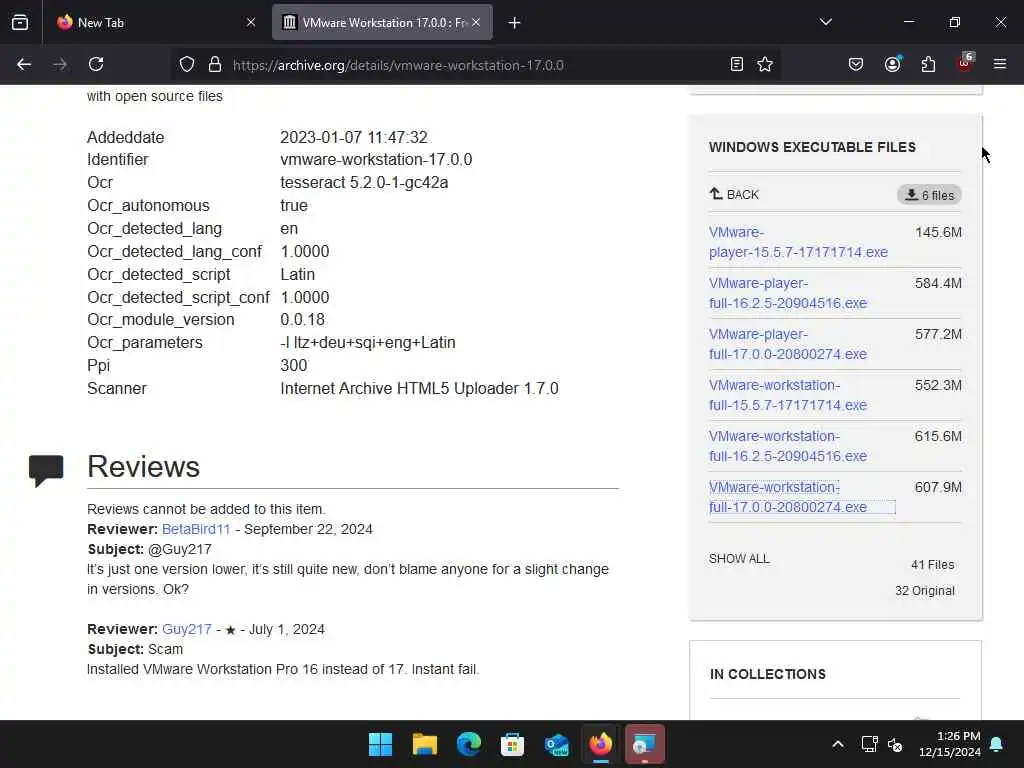Click the Reviews speech bubble icon
Image resolution: width=1024 pixels, height=768 pixels.
pyautogui.click(x=46, y=471)
